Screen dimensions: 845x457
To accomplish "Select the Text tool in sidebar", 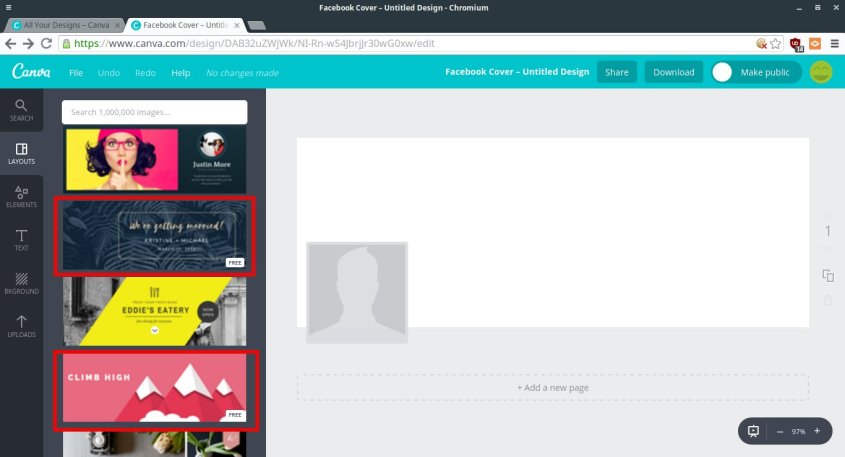I will [x=21, y=240].
